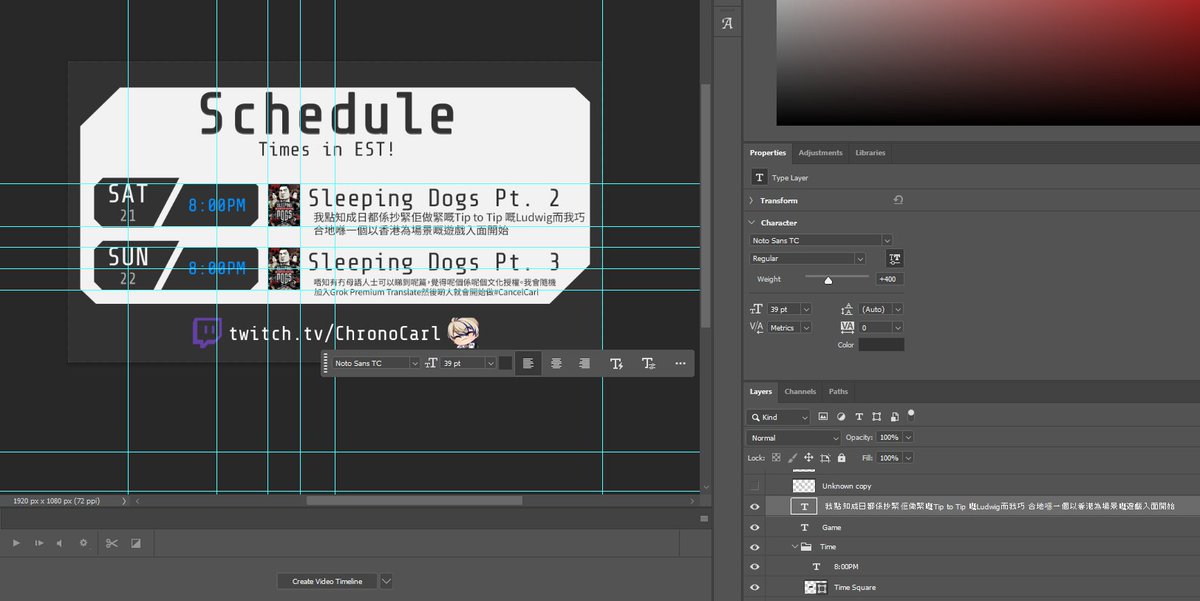This screenshot has width=1200, height=601.
Task: Click the text Color swatch in Properties
Action: coord(881,345)
